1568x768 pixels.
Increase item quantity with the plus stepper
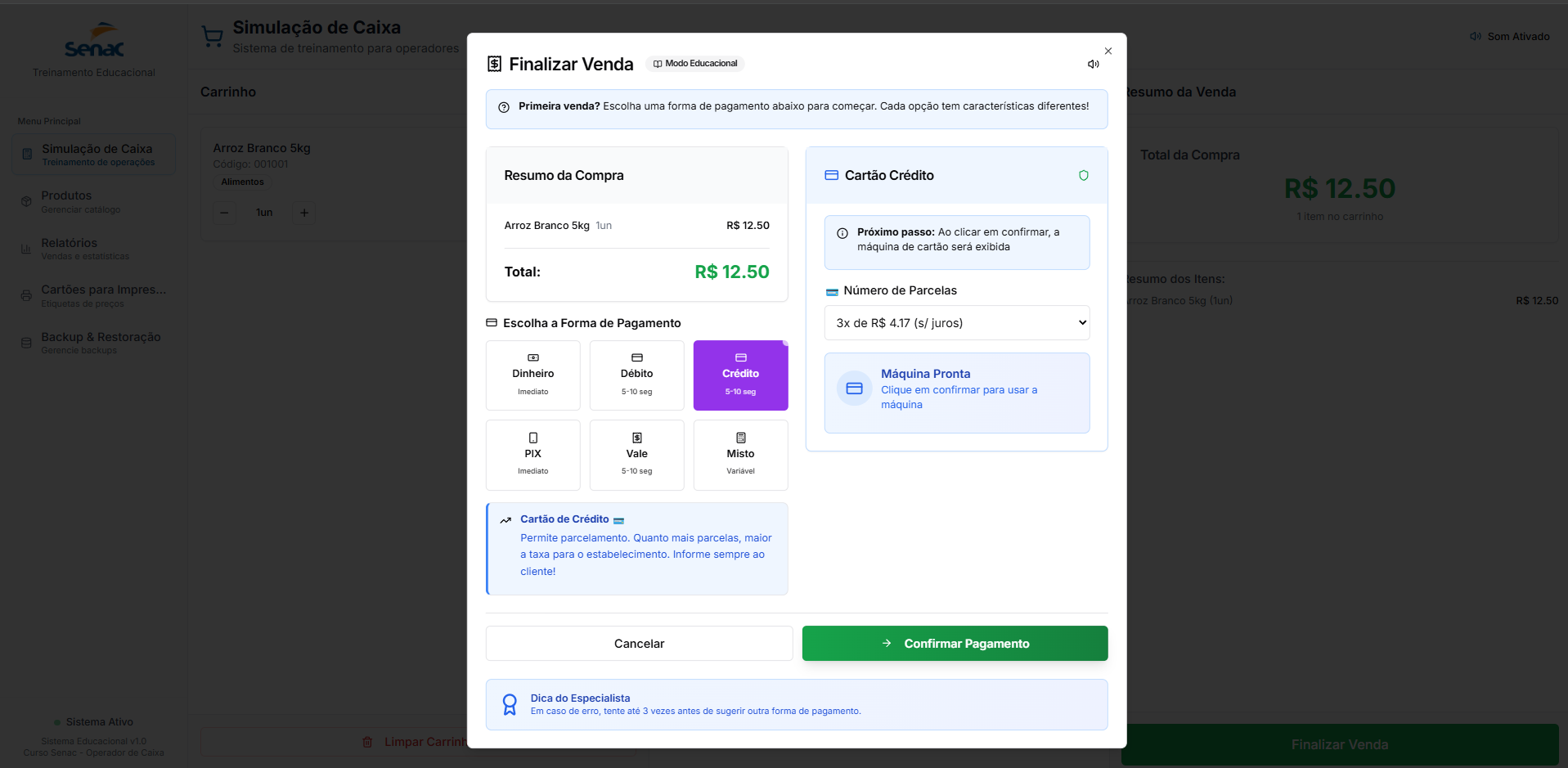304,213
